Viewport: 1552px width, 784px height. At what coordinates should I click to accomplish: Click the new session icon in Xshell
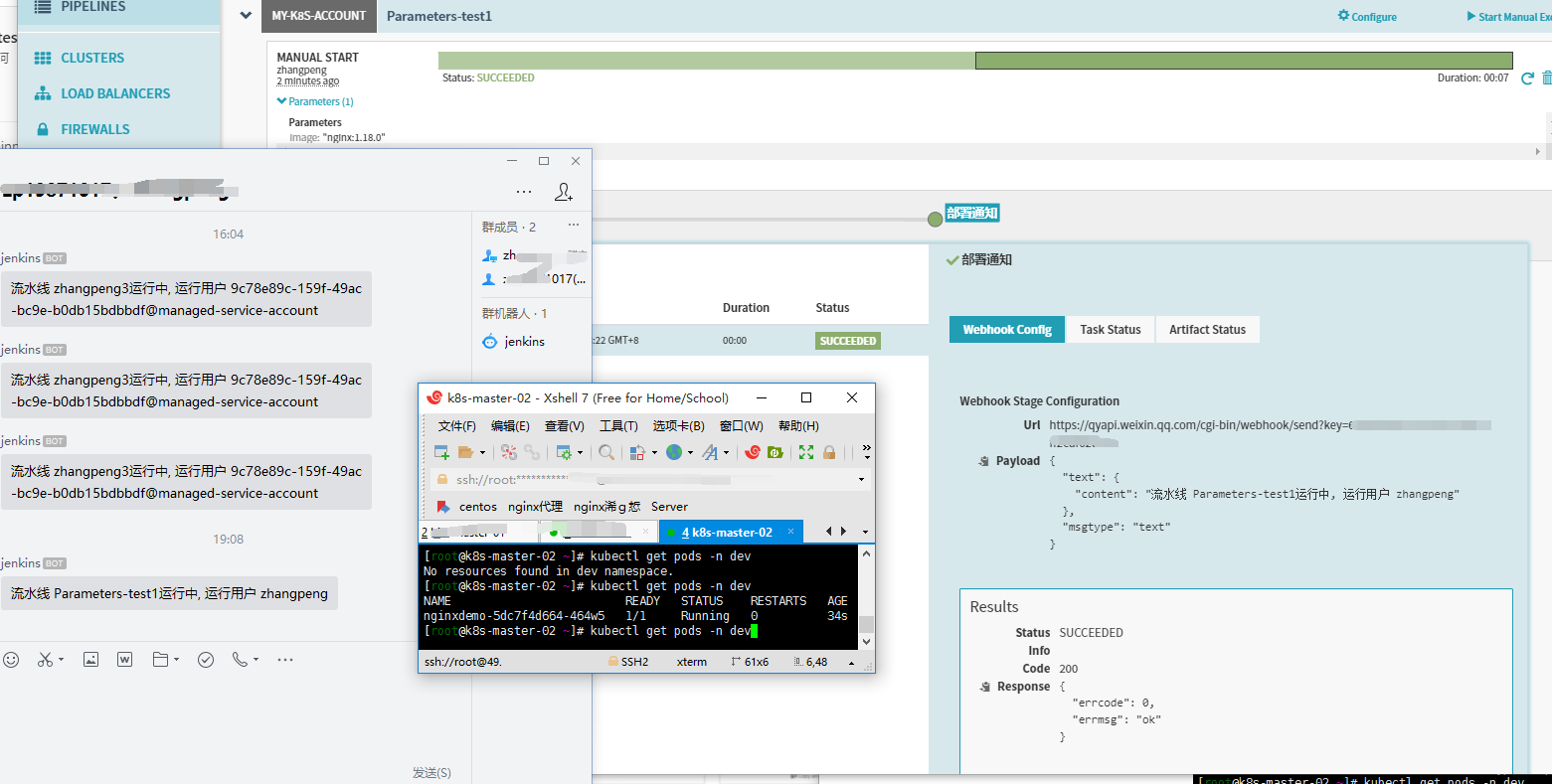click(441, 452)
